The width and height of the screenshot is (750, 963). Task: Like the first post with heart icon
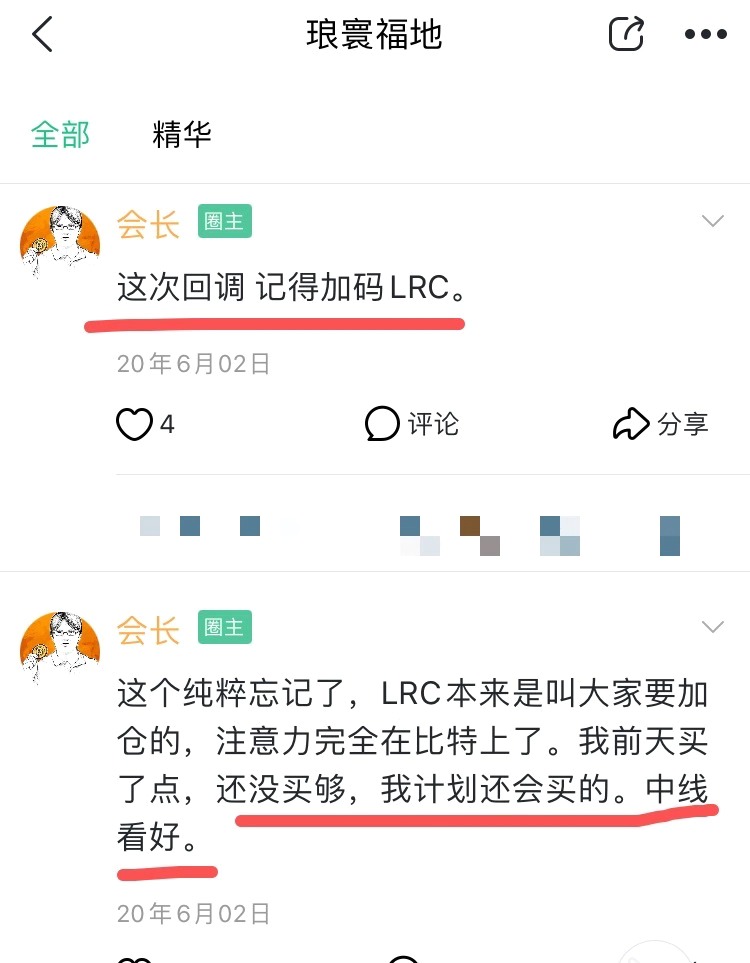tap(134, 424)
